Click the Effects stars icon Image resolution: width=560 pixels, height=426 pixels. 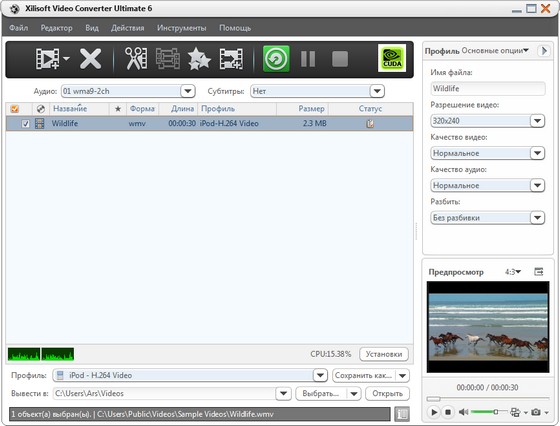tap(199, 59)
